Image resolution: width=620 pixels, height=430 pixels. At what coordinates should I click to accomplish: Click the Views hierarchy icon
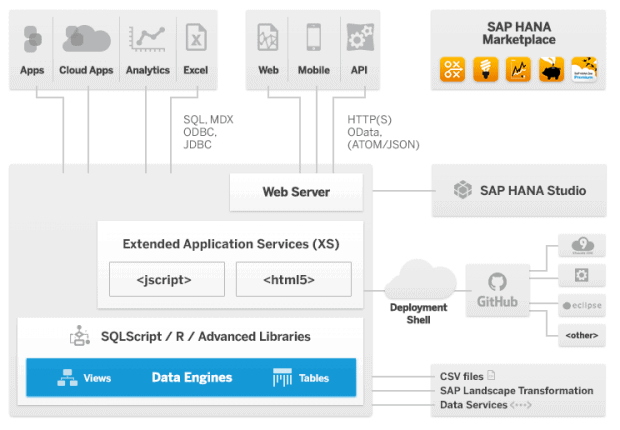(67, 378)
